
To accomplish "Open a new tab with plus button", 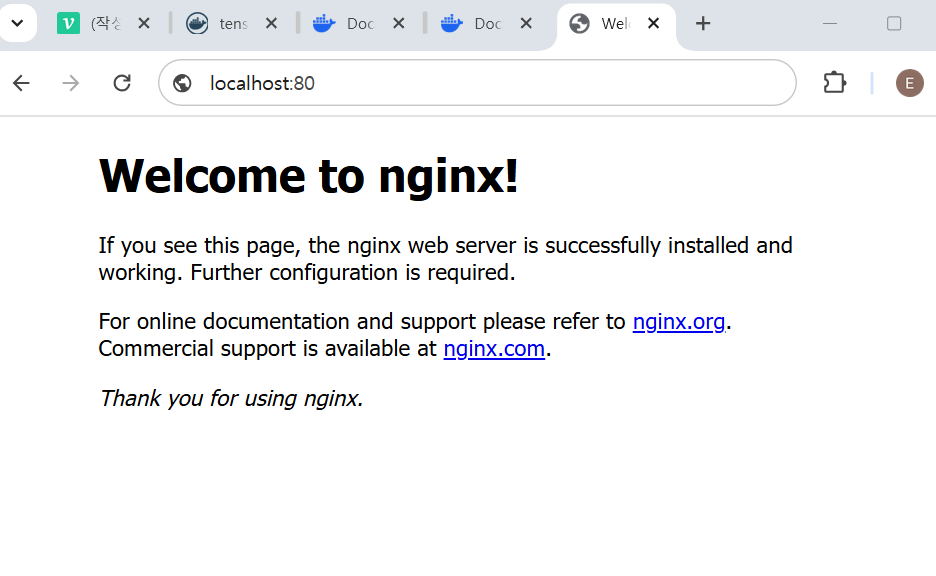I will 703,23.
